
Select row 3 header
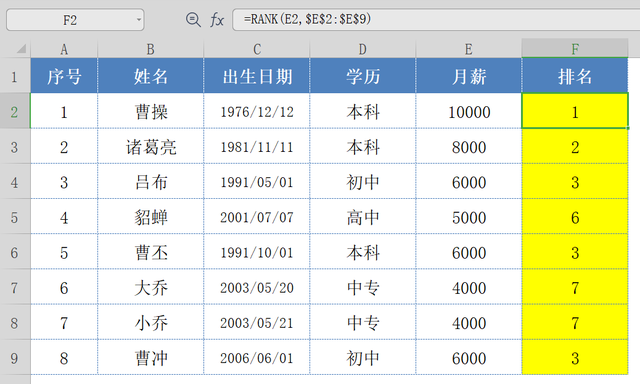point(15,146)
